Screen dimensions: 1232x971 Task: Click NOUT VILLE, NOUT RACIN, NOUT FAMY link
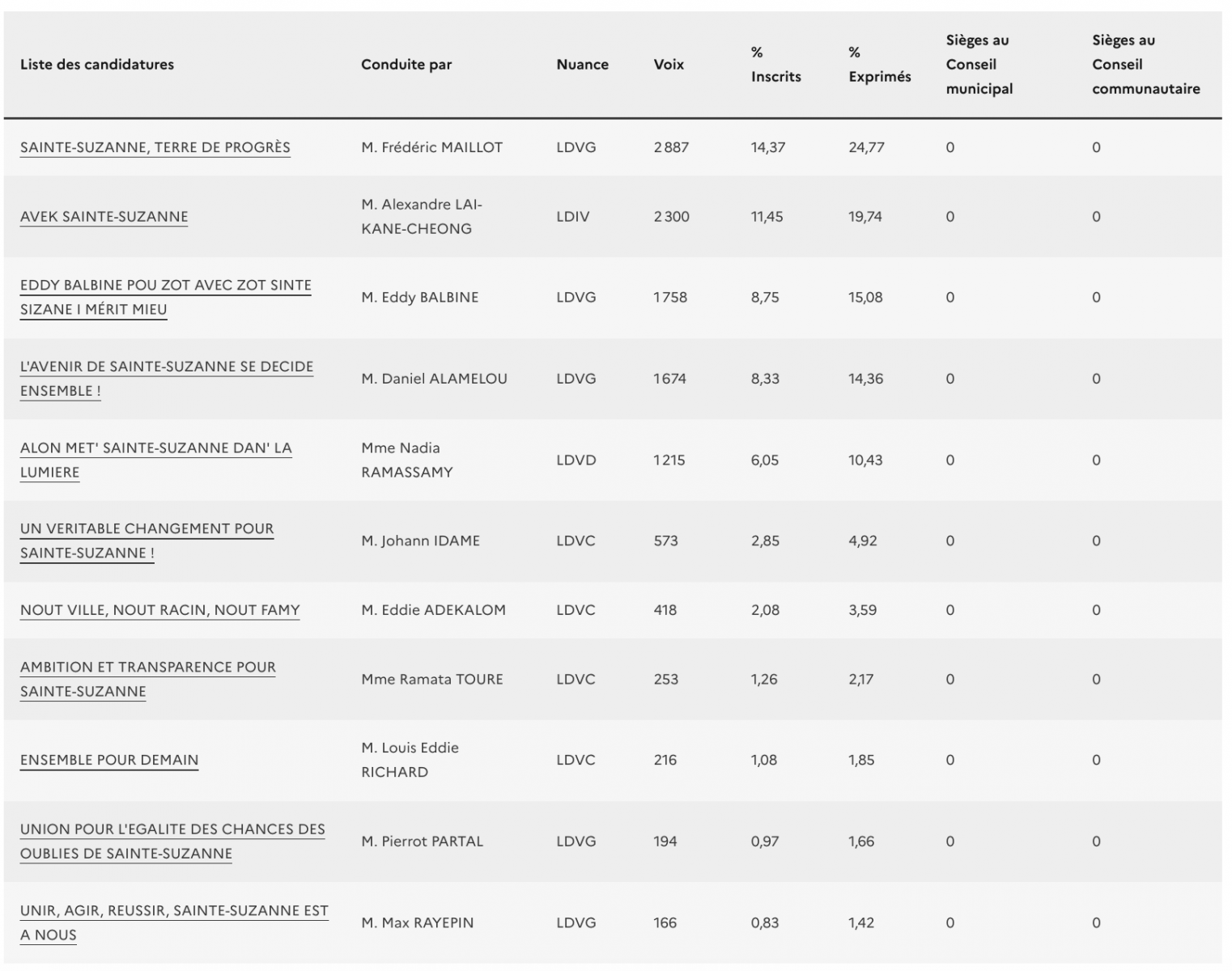(x=159, y=610)
